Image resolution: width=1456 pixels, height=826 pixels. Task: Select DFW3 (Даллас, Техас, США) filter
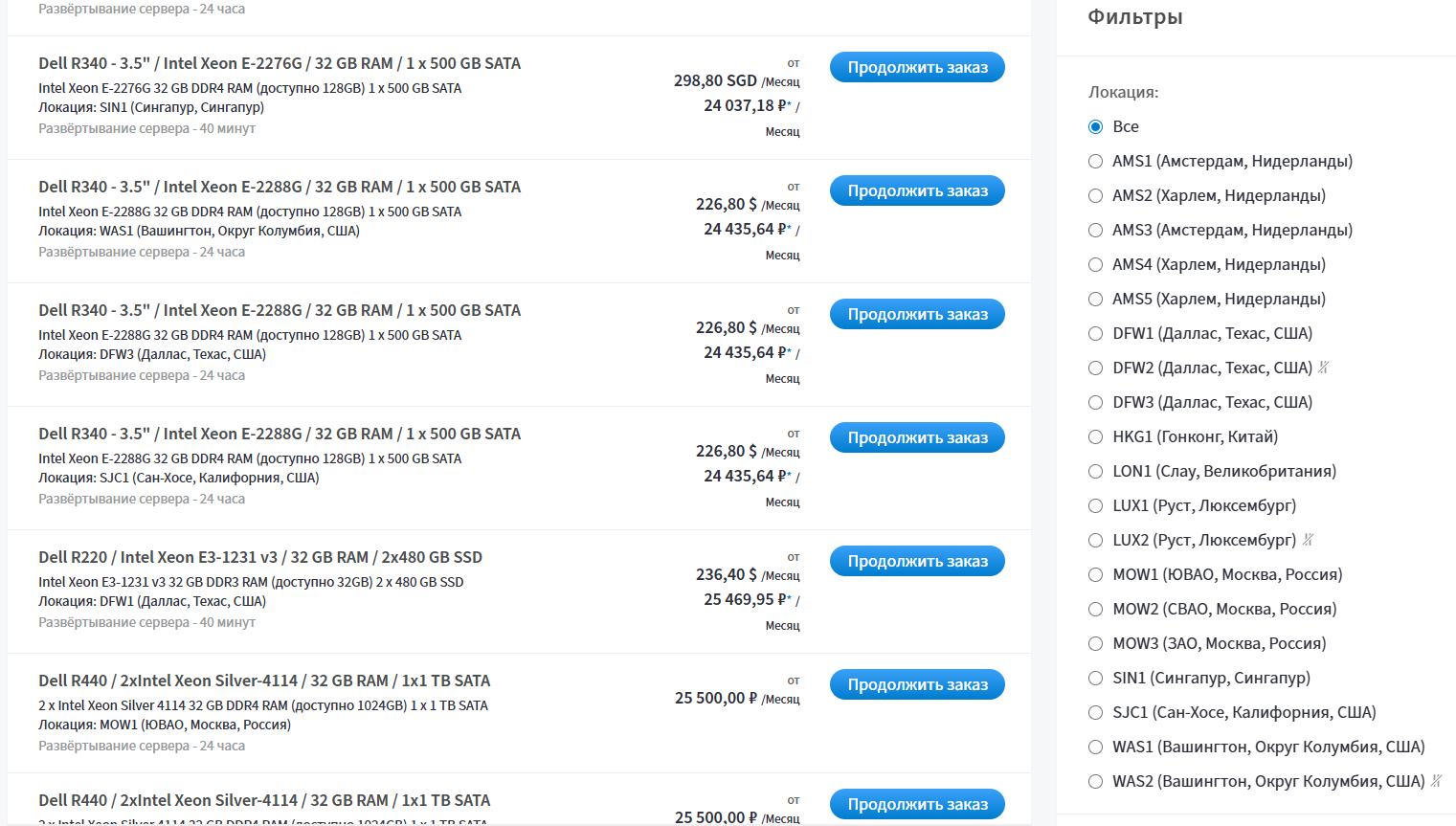tap(1095, 403)
